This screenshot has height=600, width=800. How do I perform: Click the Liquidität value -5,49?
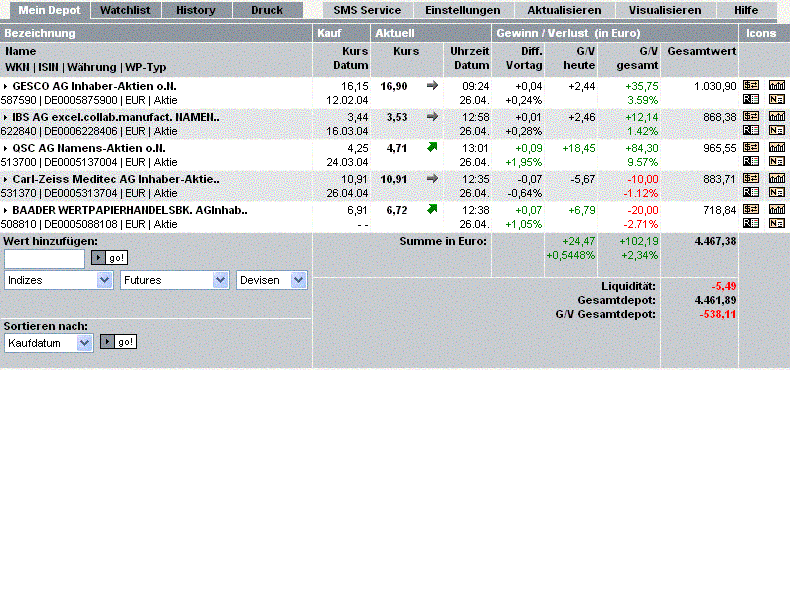(723, 286)
